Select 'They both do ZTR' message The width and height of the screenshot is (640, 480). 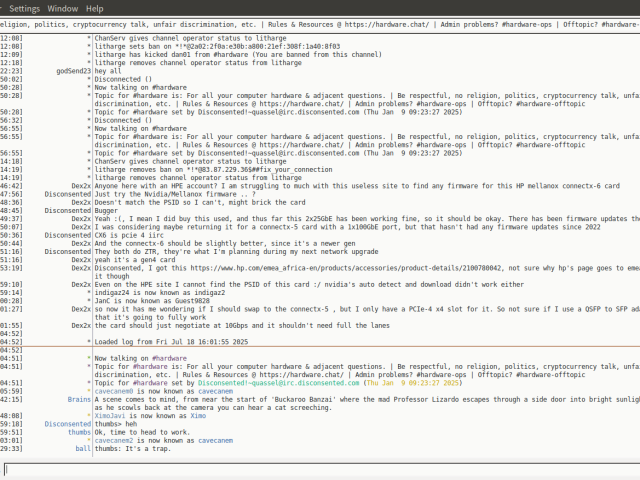click(236, 251)
